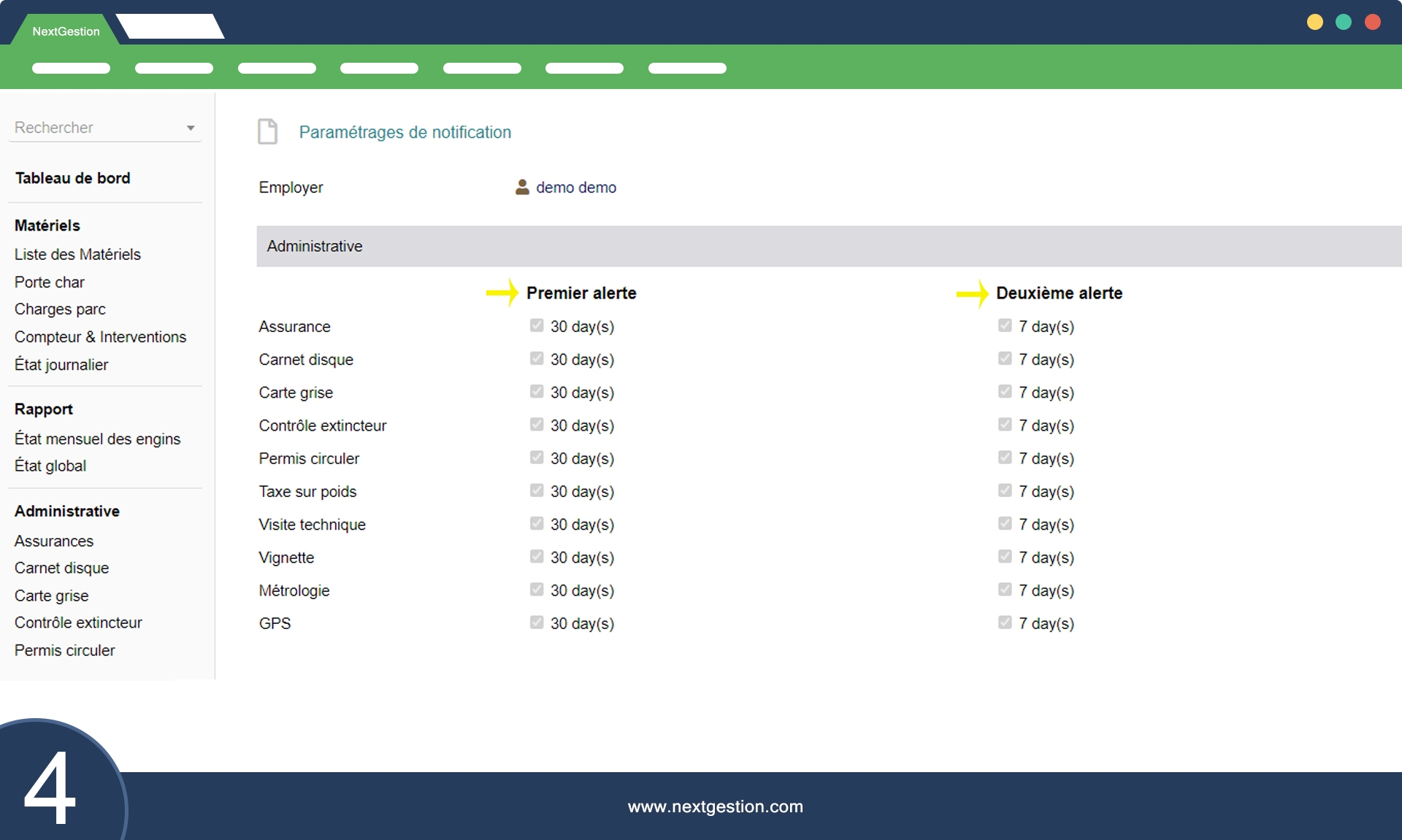
Task: Switch to the NextGestion tab
Action: (x=66, y=31)
